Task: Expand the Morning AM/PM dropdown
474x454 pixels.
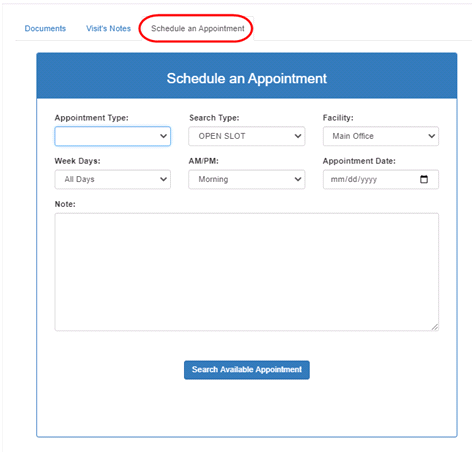Action: click(x=247, y=179)
